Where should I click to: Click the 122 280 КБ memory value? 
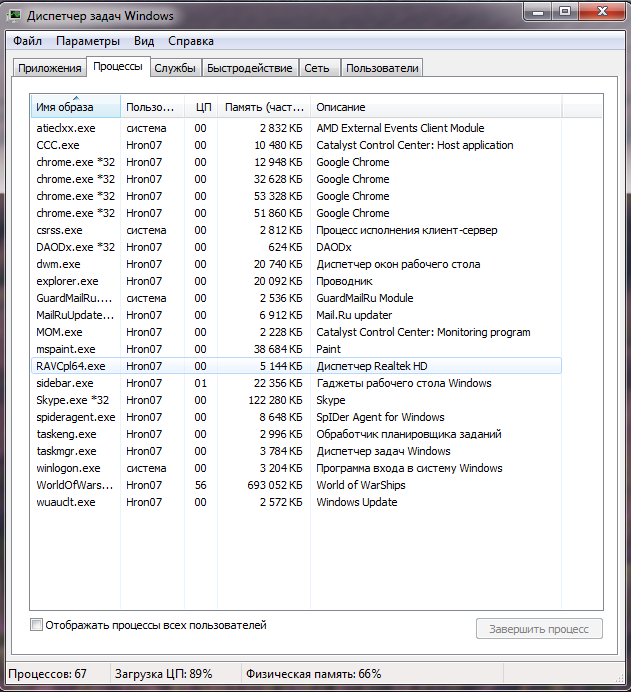[275, 400]
